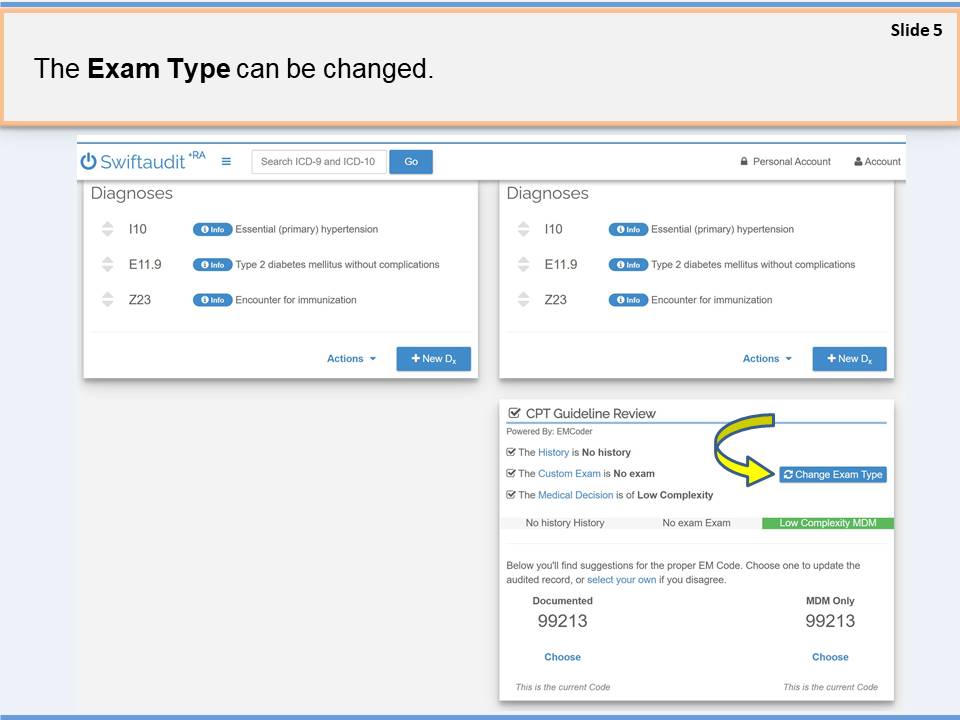The width and height of the screenshot is (960, 720).
Task: Open the hamburger menu icon
Action: [x=226, y=162]
